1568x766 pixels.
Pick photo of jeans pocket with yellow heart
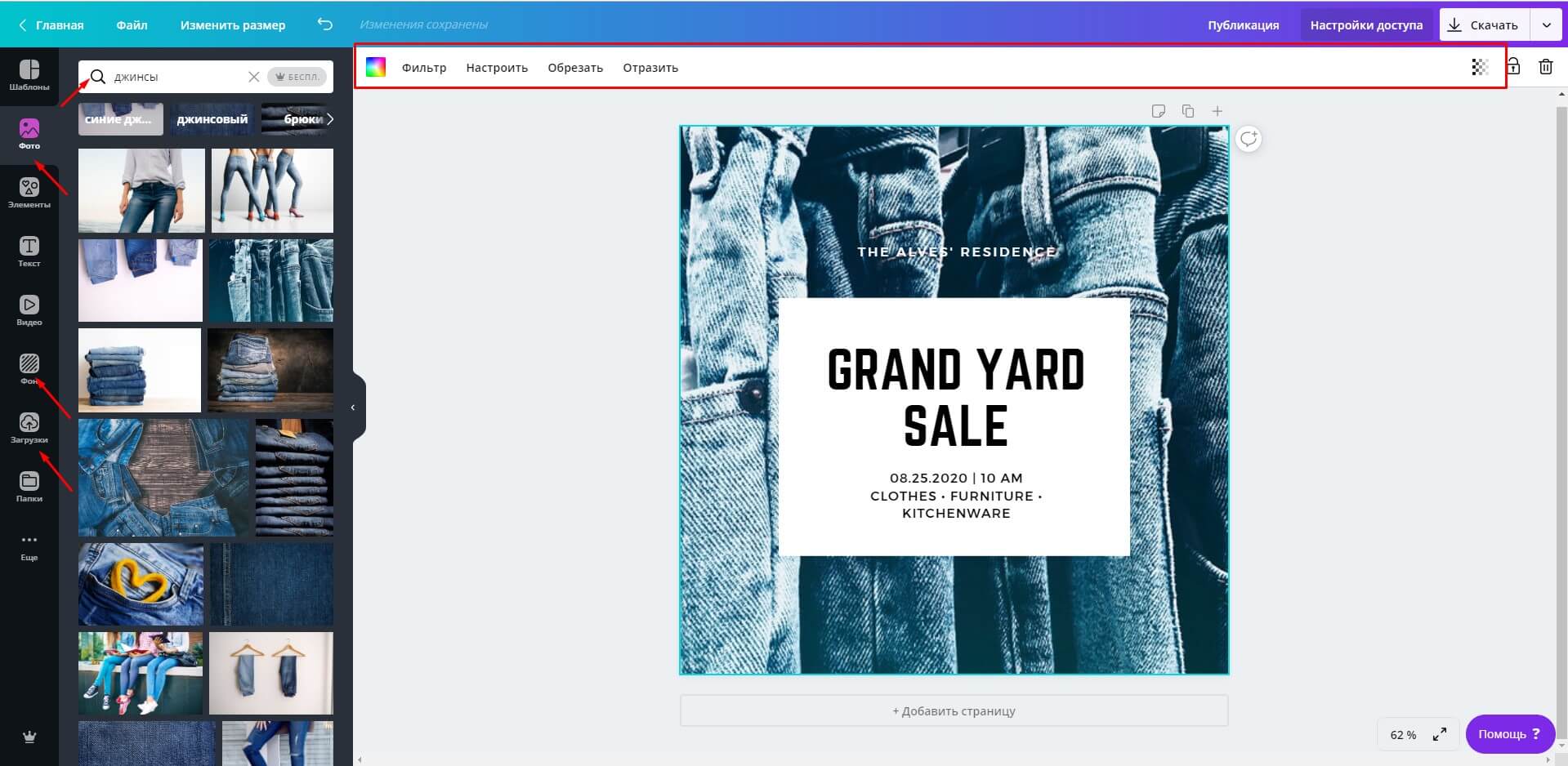[141, 584]
